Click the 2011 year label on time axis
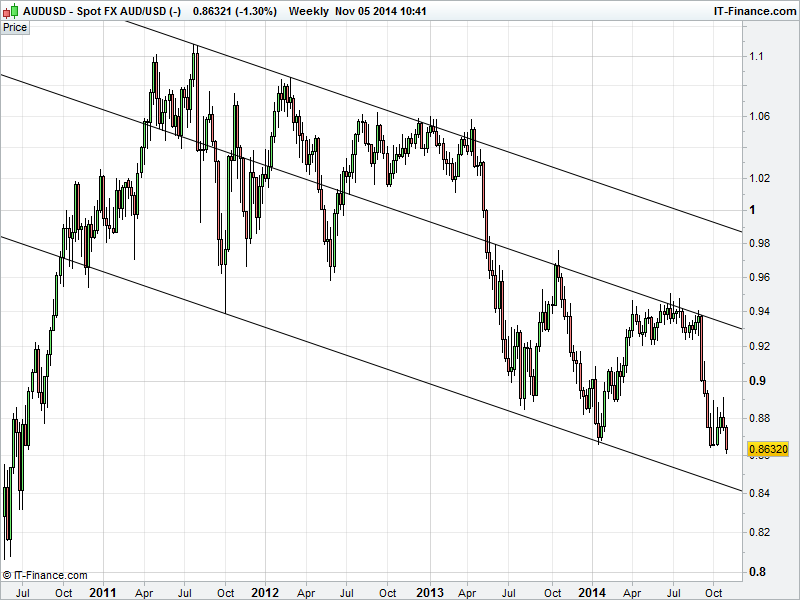 point(103,593)
